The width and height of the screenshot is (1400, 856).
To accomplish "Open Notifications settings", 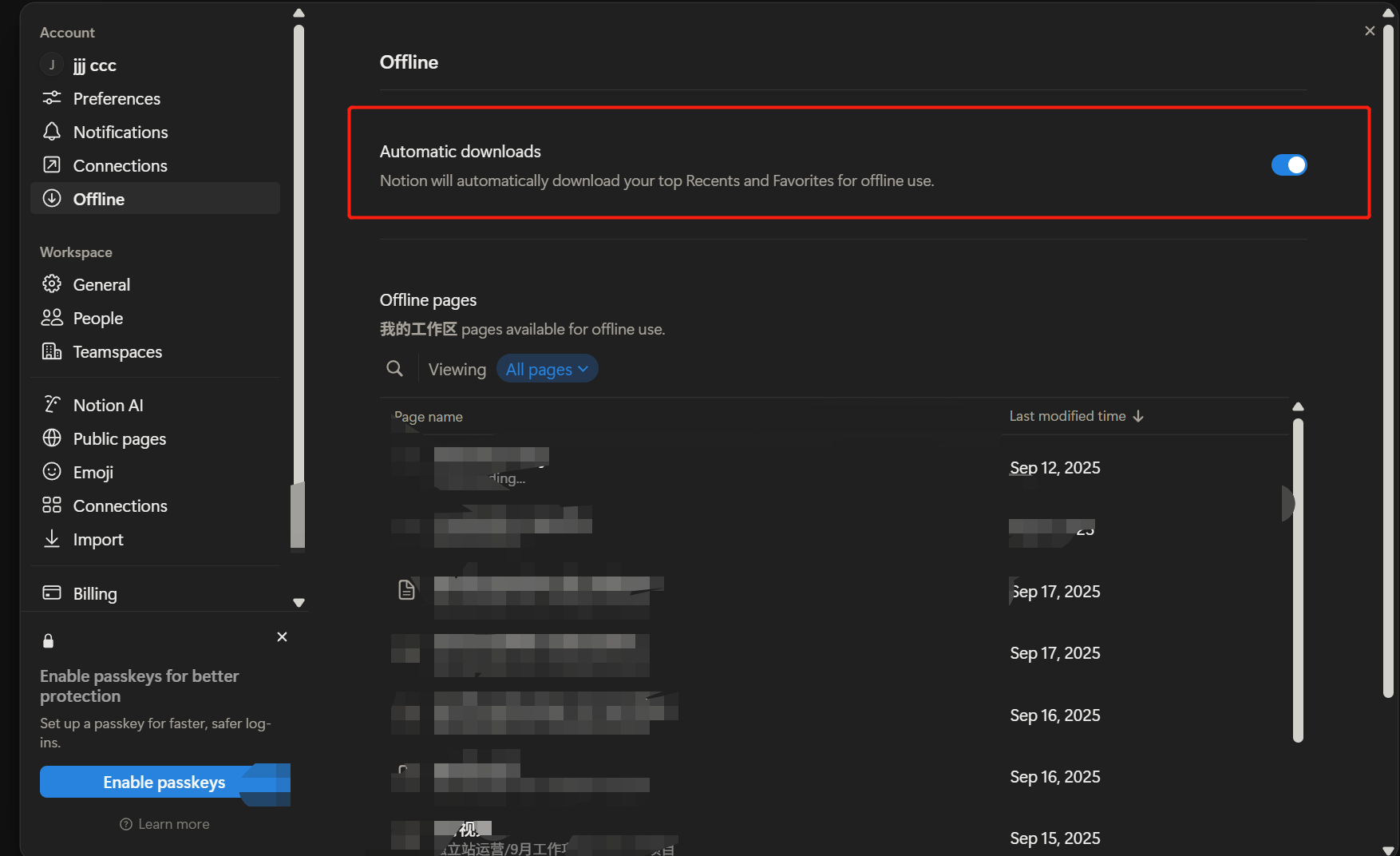I will point(155,132).
